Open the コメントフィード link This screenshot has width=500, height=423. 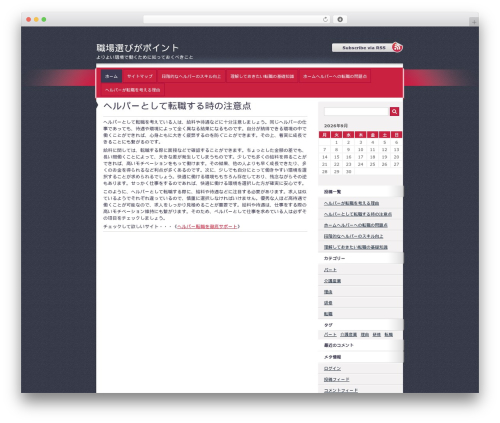tap(341, 390)
